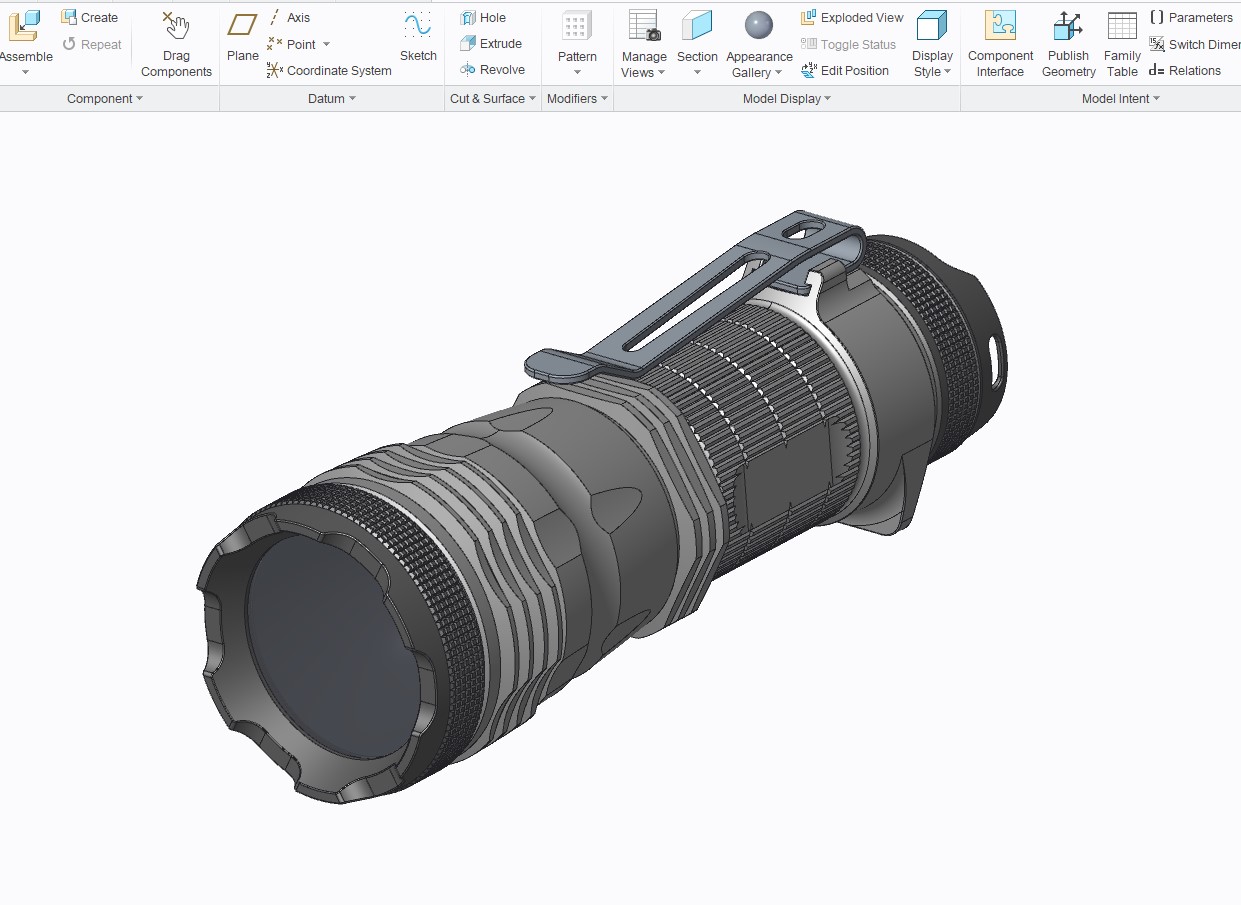Click Publish Geometry
The height and width of the screenshot is (905, 1241).
1069,44
